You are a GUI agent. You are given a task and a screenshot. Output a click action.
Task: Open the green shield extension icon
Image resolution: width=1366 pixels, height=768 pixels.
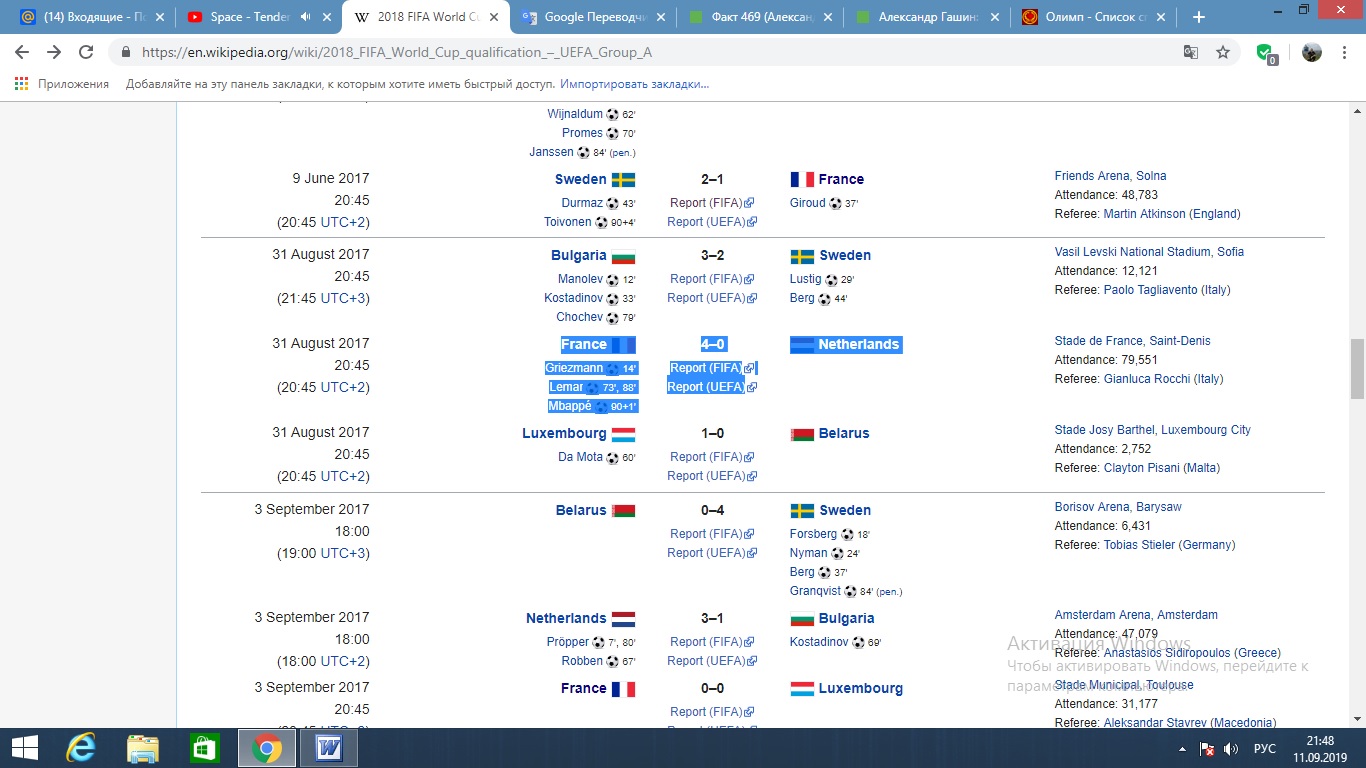(x=1266, y=53)
